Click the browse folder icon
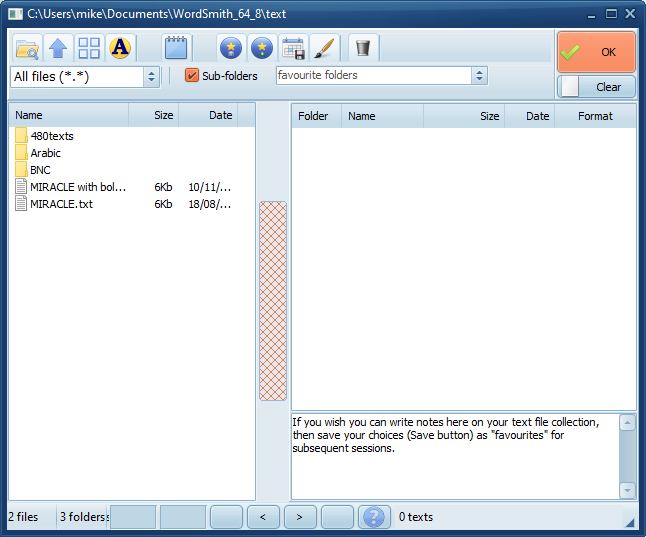Screen dimensions: 646x537 click(x=27, y=48)
